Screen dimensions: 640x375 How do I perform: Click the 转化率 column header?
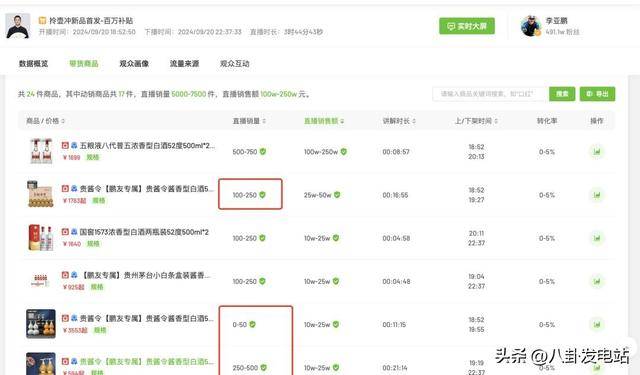click(547, 121)
